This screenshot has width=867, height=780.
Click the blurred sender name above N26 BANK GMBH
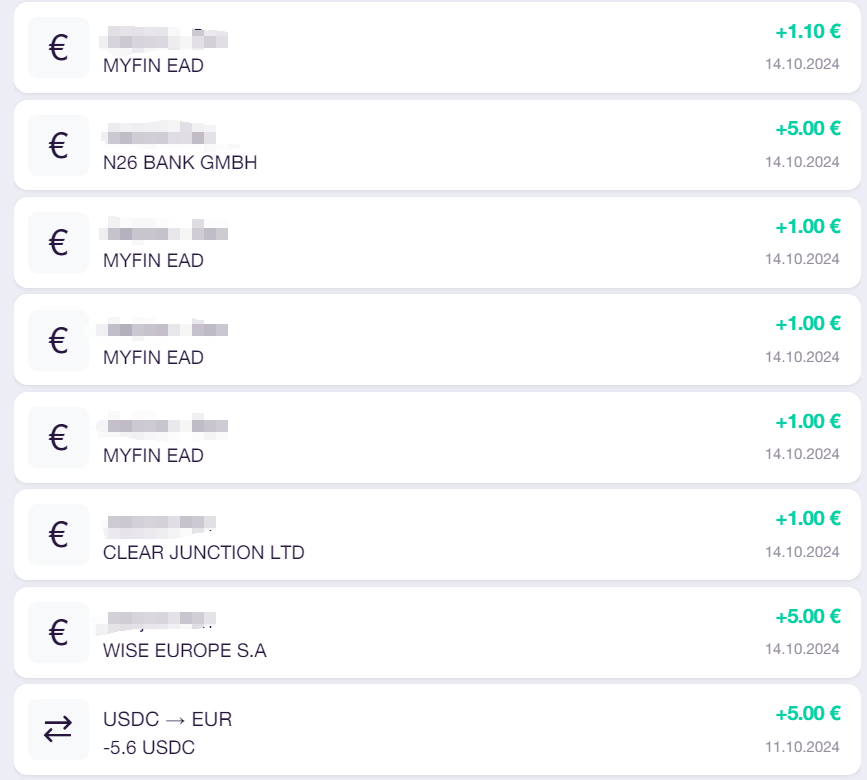coord(159,134)
